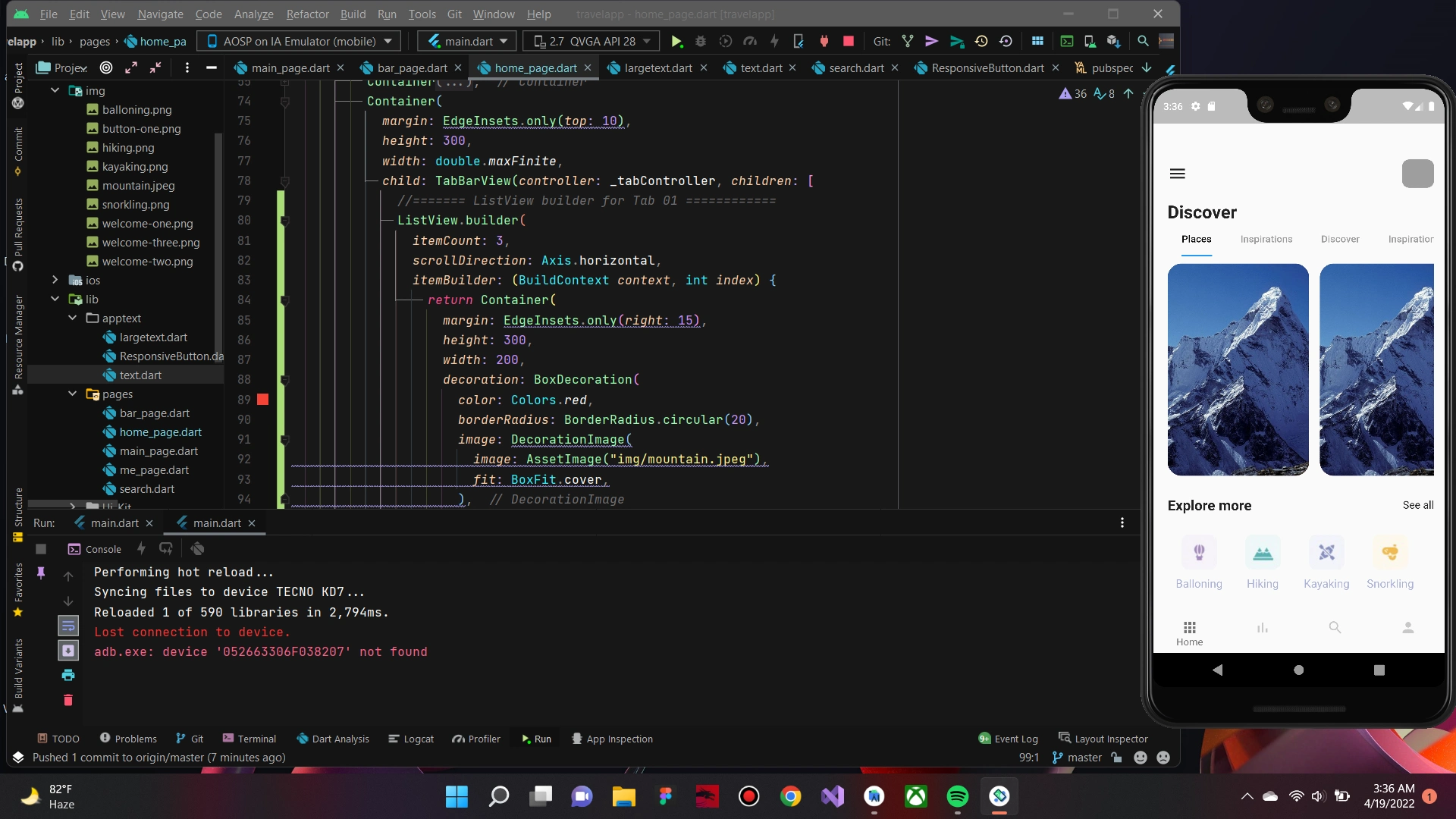The height and width of the screenshot is (819, 1456).
Task: Expand the ios folder in project tree
Action: coord(55,281)
